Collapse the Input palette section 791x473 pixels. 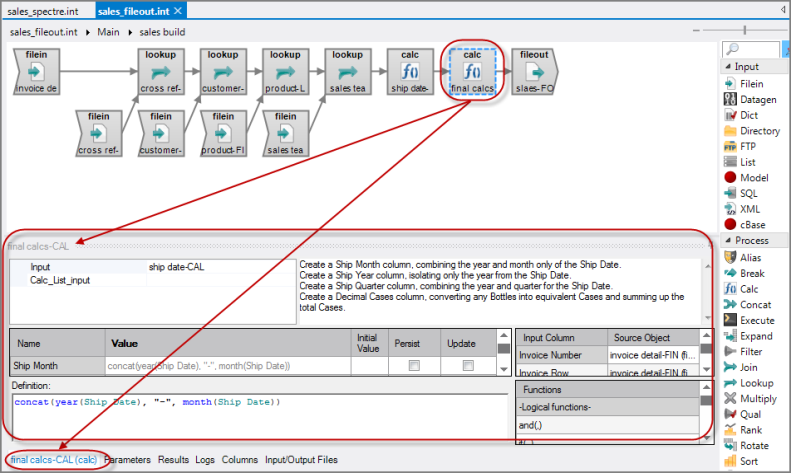(x=727, y=67)
